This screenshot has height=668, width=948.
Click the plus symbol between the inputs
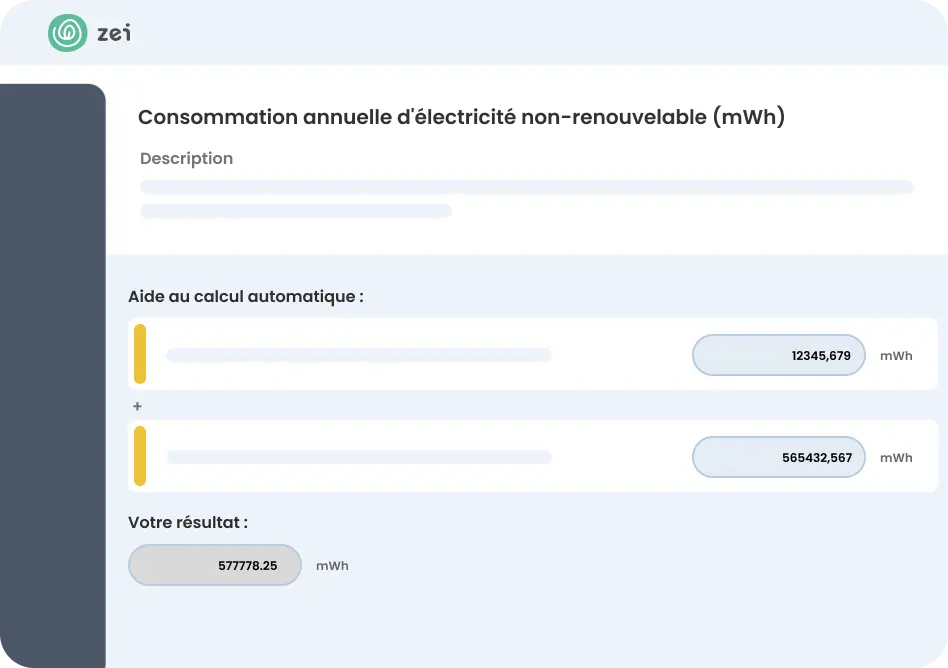pos(138,405)
